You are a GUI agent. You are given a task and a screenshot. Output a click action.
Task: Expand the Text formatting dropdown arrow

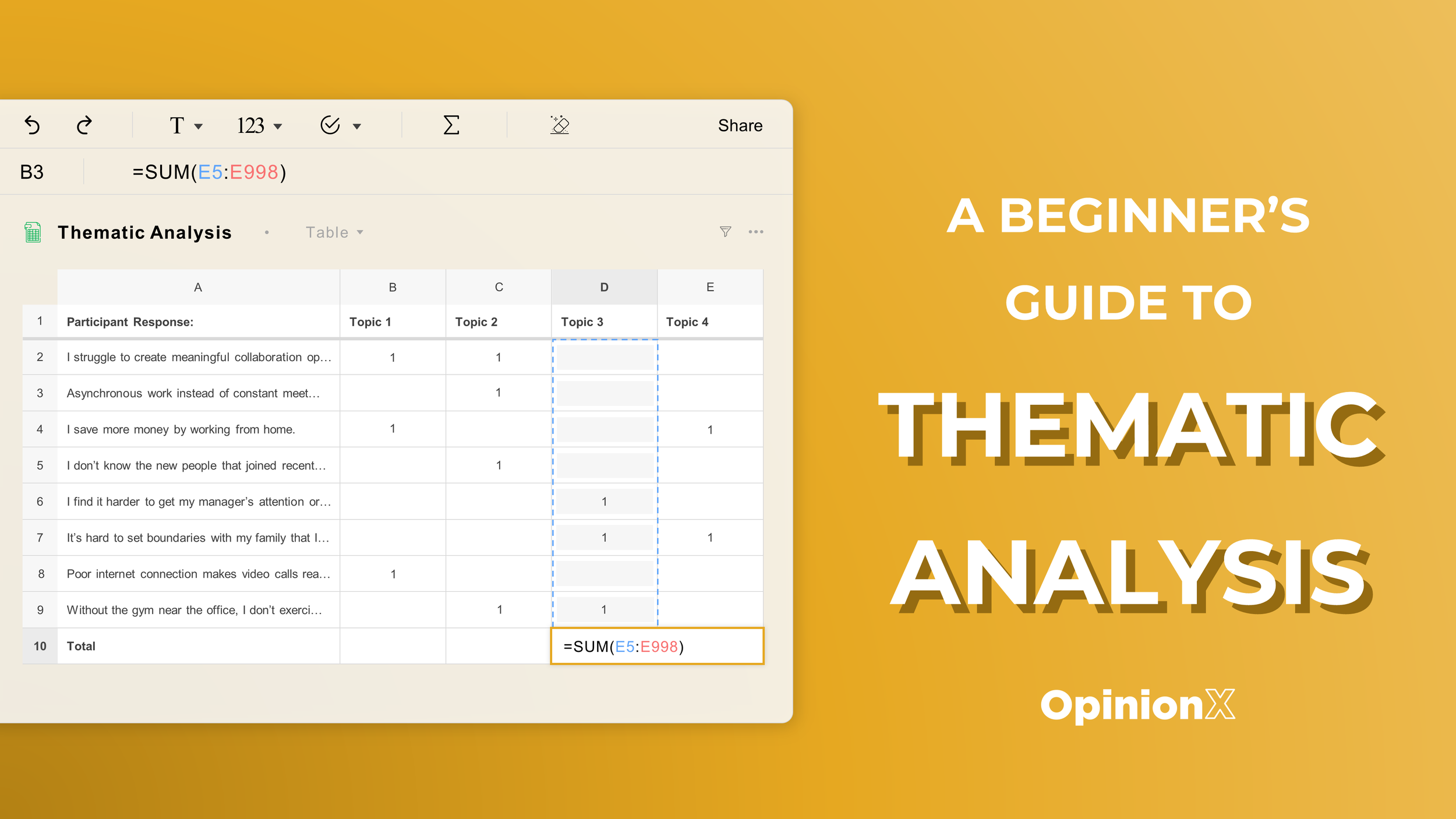coord(196,125)
